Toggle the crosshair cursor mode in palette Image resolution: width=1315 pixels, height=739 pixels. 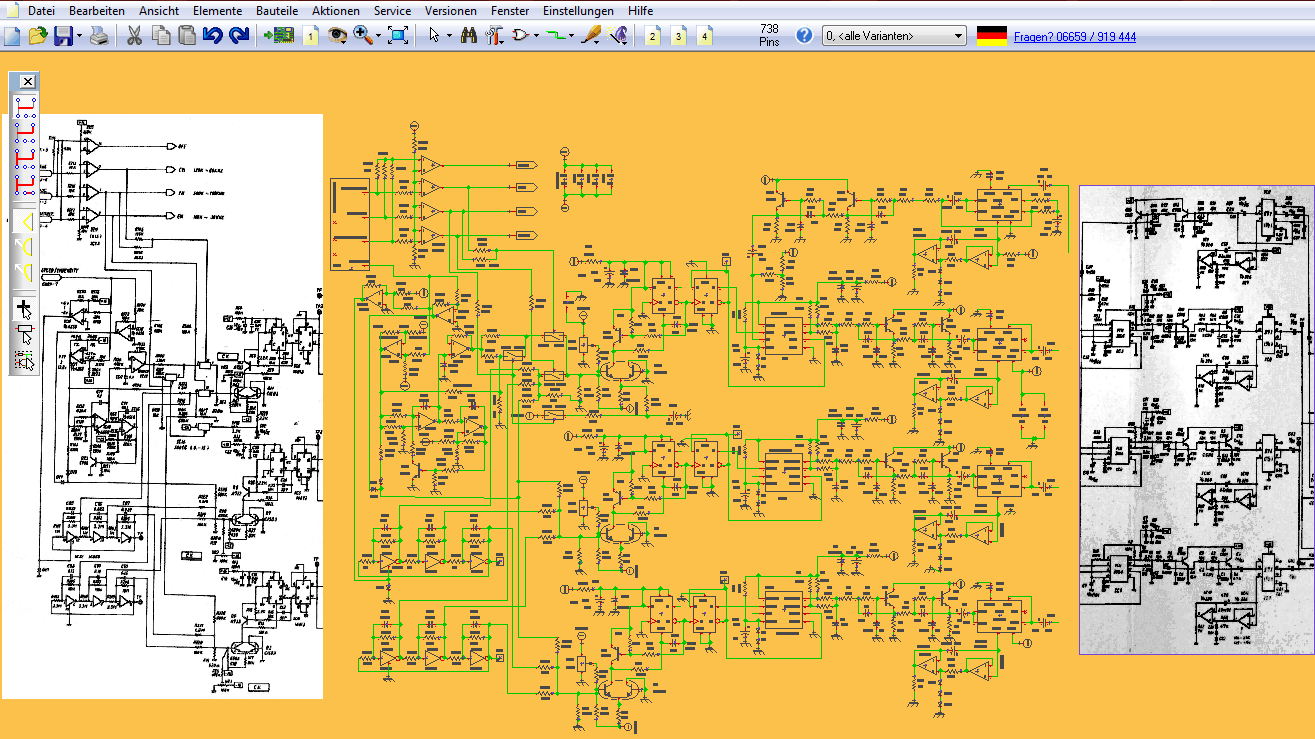(25, 307)
